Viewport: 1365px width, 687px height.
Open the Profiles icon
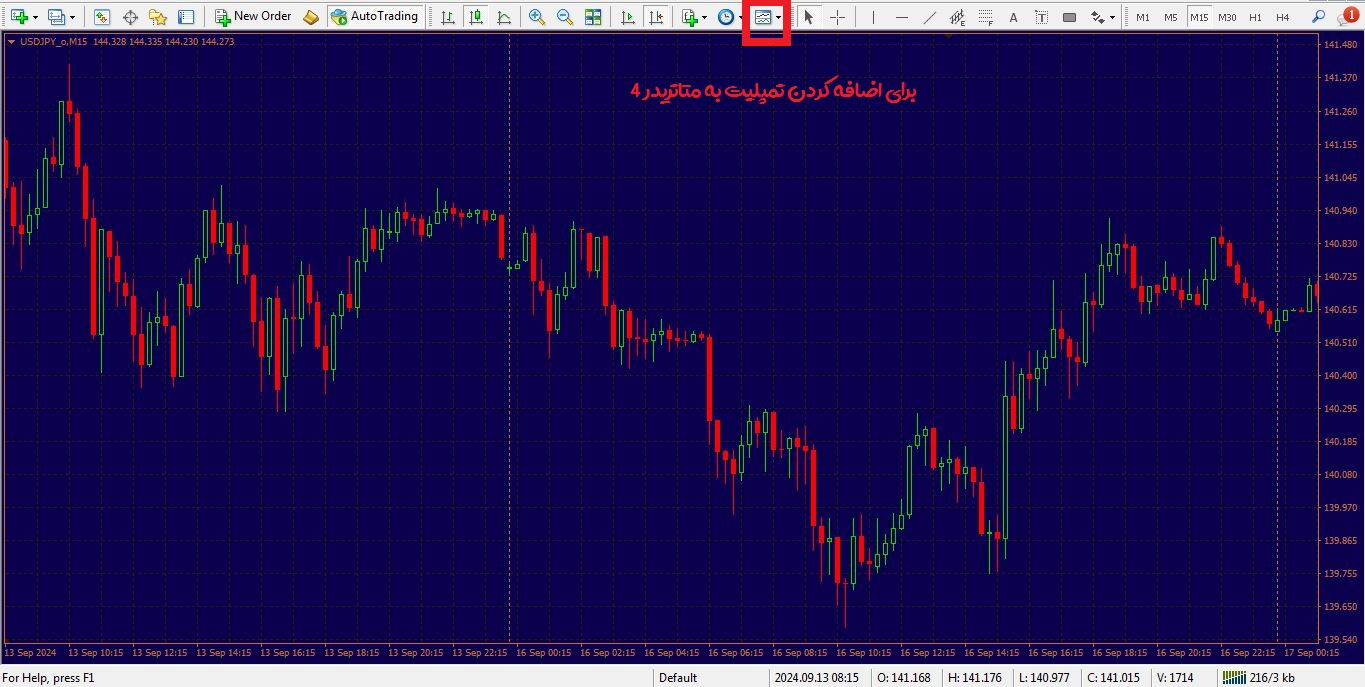pos(57,17)
